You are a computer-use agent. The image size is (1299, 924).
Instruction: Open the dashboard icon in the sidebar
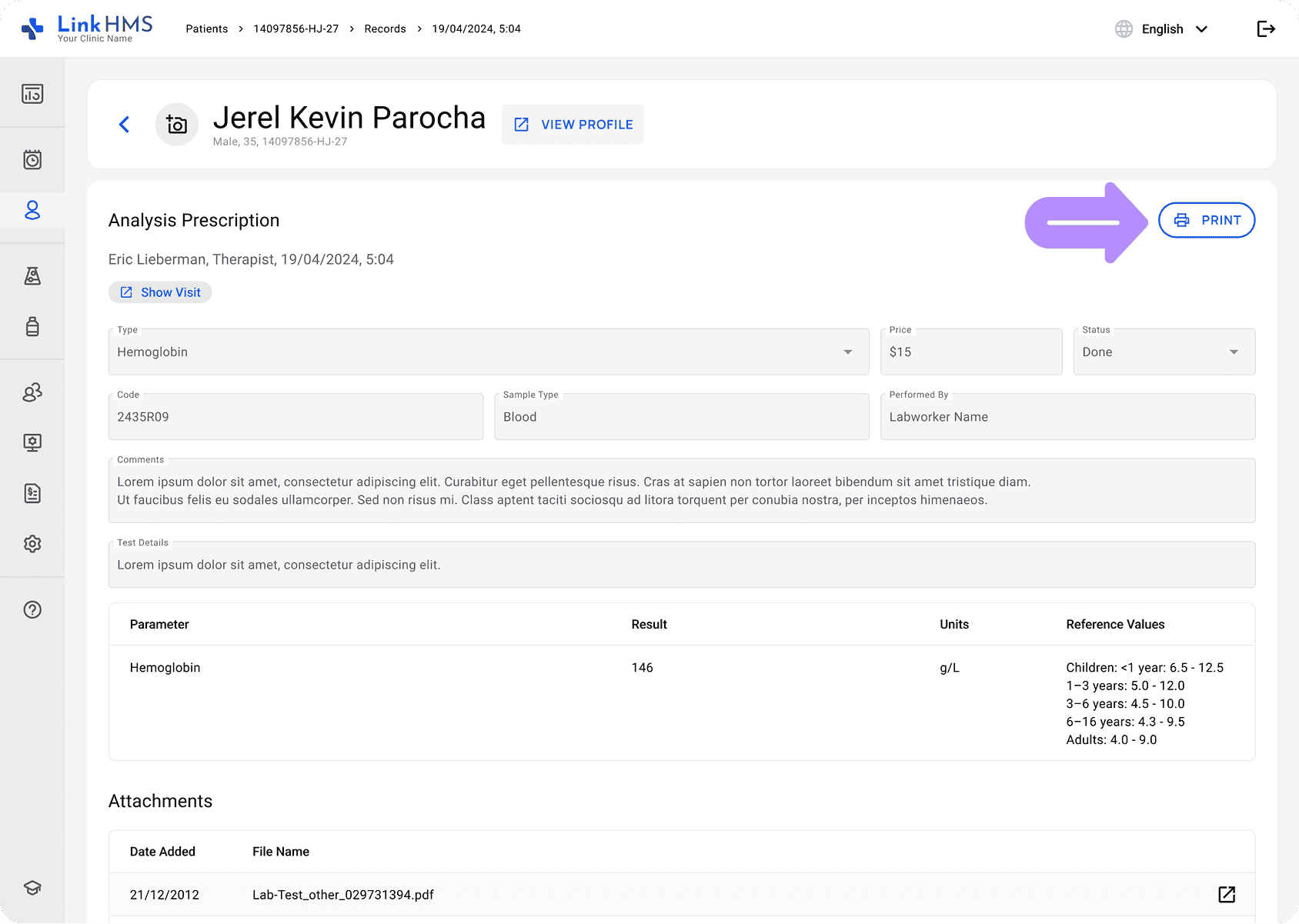32,94
